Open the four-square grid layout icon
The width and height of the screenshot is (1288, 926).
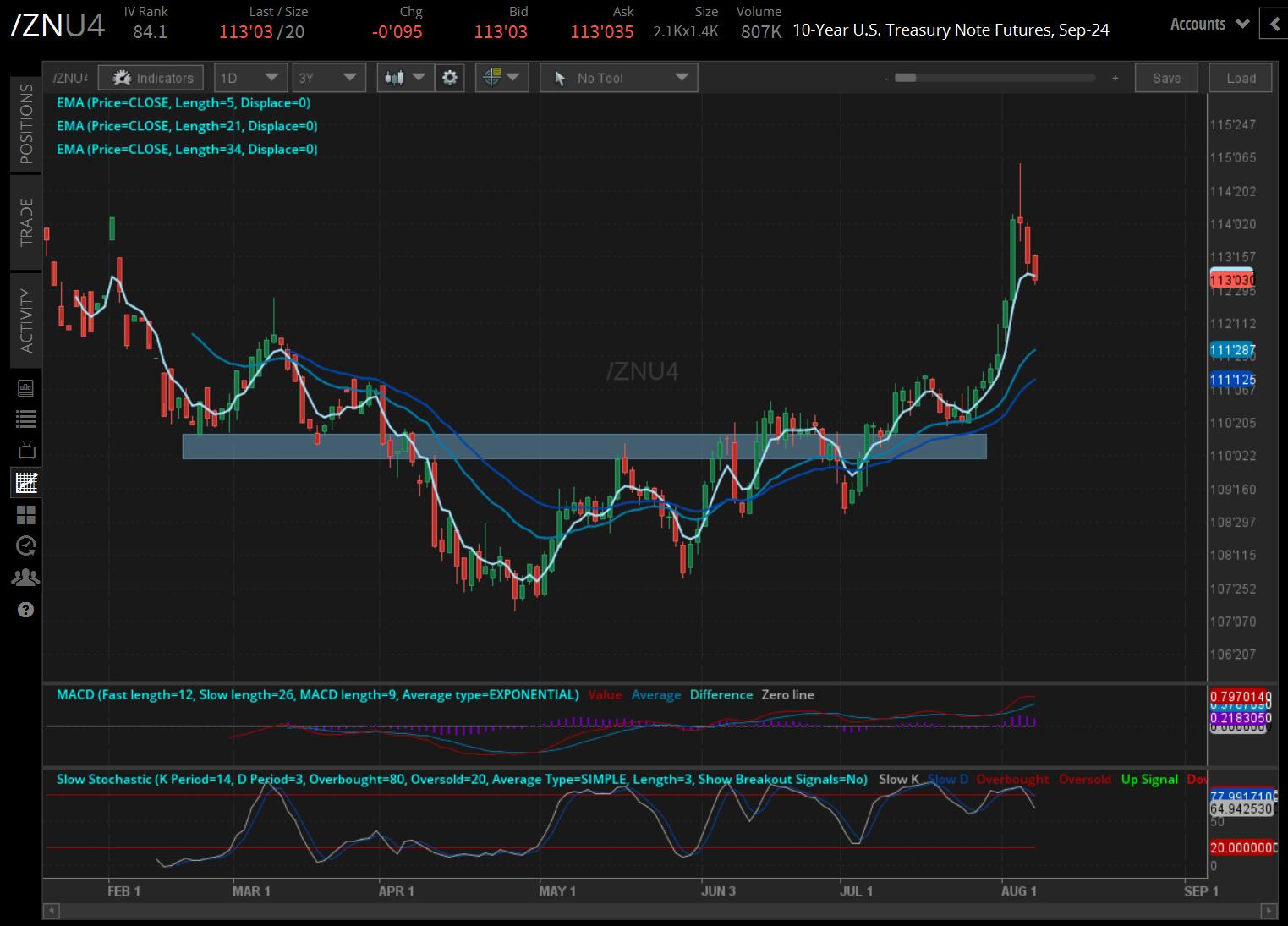pyautogui.click(x=26, y=515)
